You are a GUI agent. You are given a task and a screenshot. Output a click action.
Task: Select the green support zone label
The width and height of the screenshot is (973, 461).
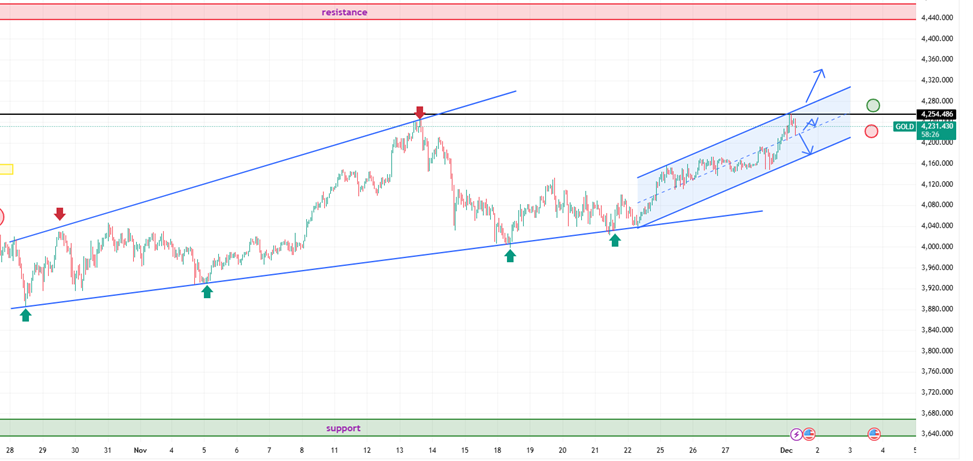343,428
